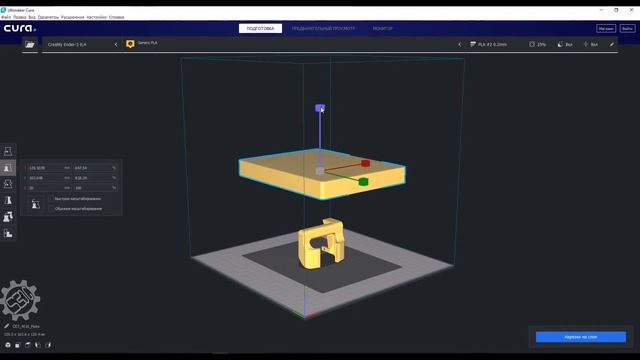Select the Move tool in left toolbar
The image size is (640, 360).
tap(8, 151)
